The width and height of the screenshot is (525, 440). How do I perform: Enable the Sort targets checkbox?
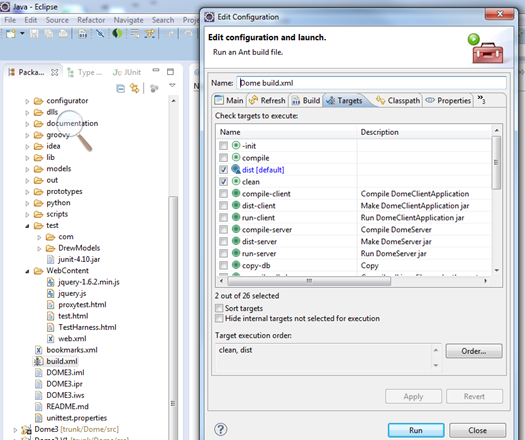coord(219,308)
